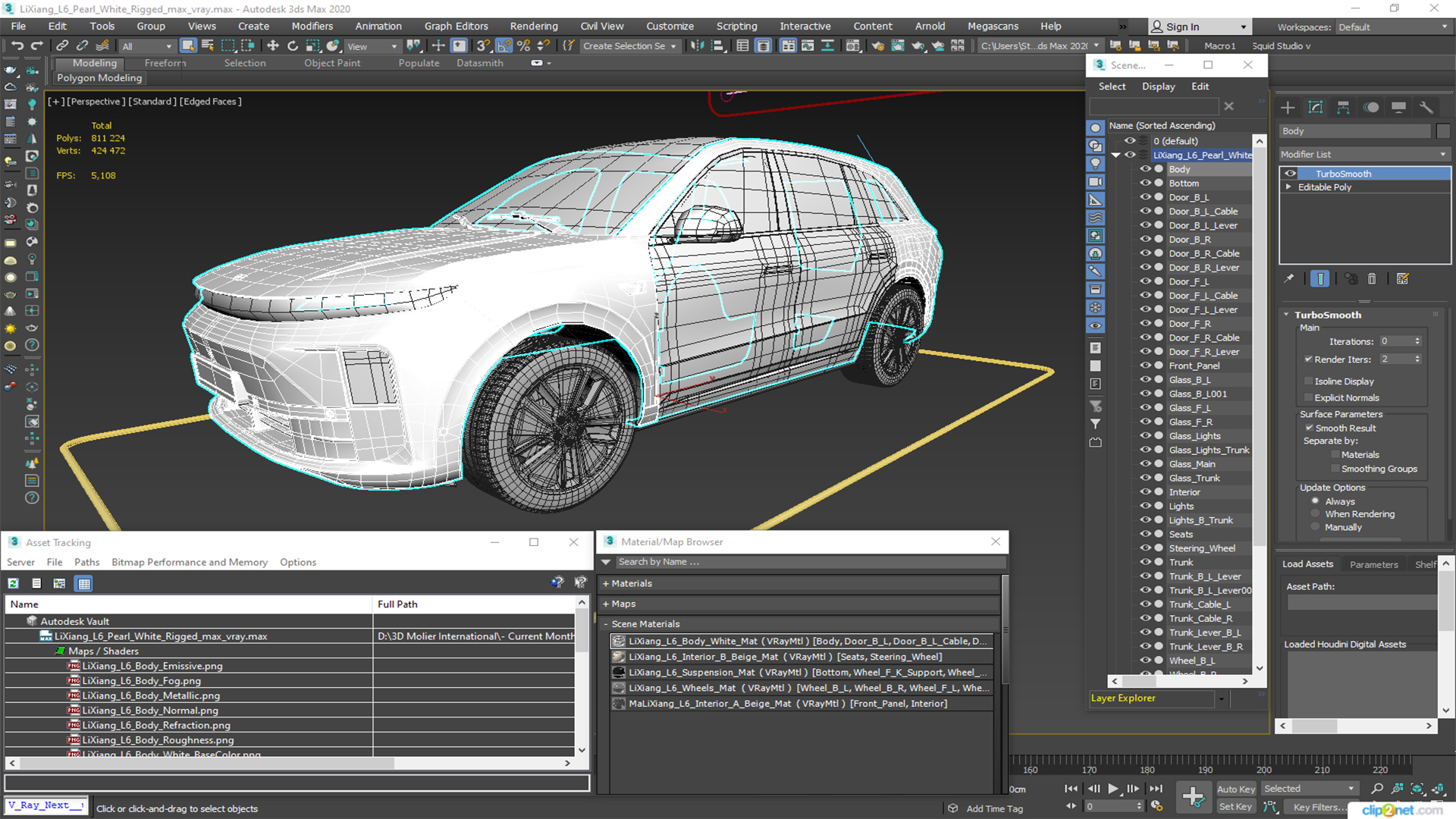Viewport: 1456px width, 819px height.
Task: Open the Modifiers menu
Action: pyautogui.click(x=312, y=26)
